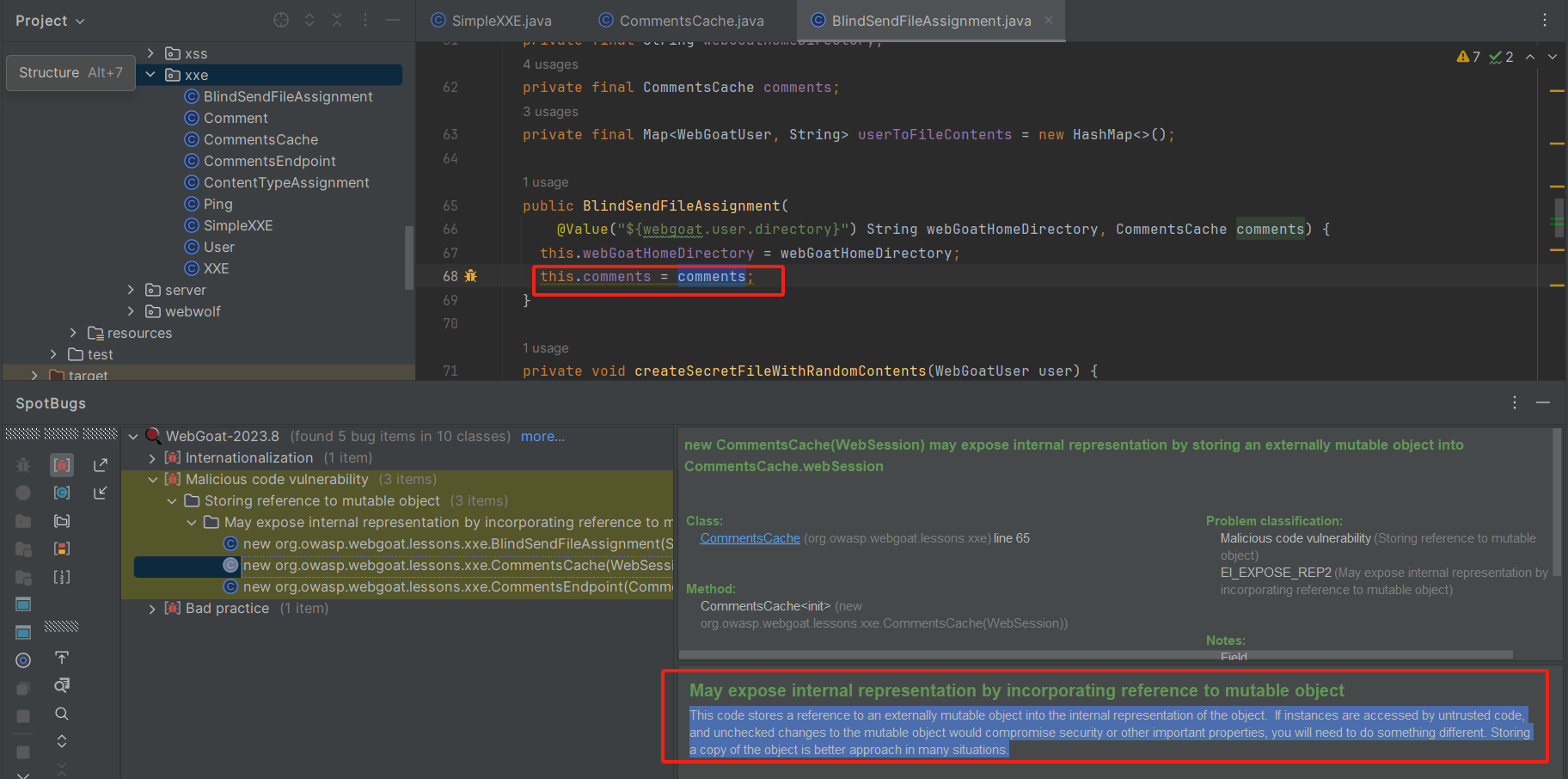
Task: Click SpotBugs export bug collection icon
Action: click(x=62, y=658)
